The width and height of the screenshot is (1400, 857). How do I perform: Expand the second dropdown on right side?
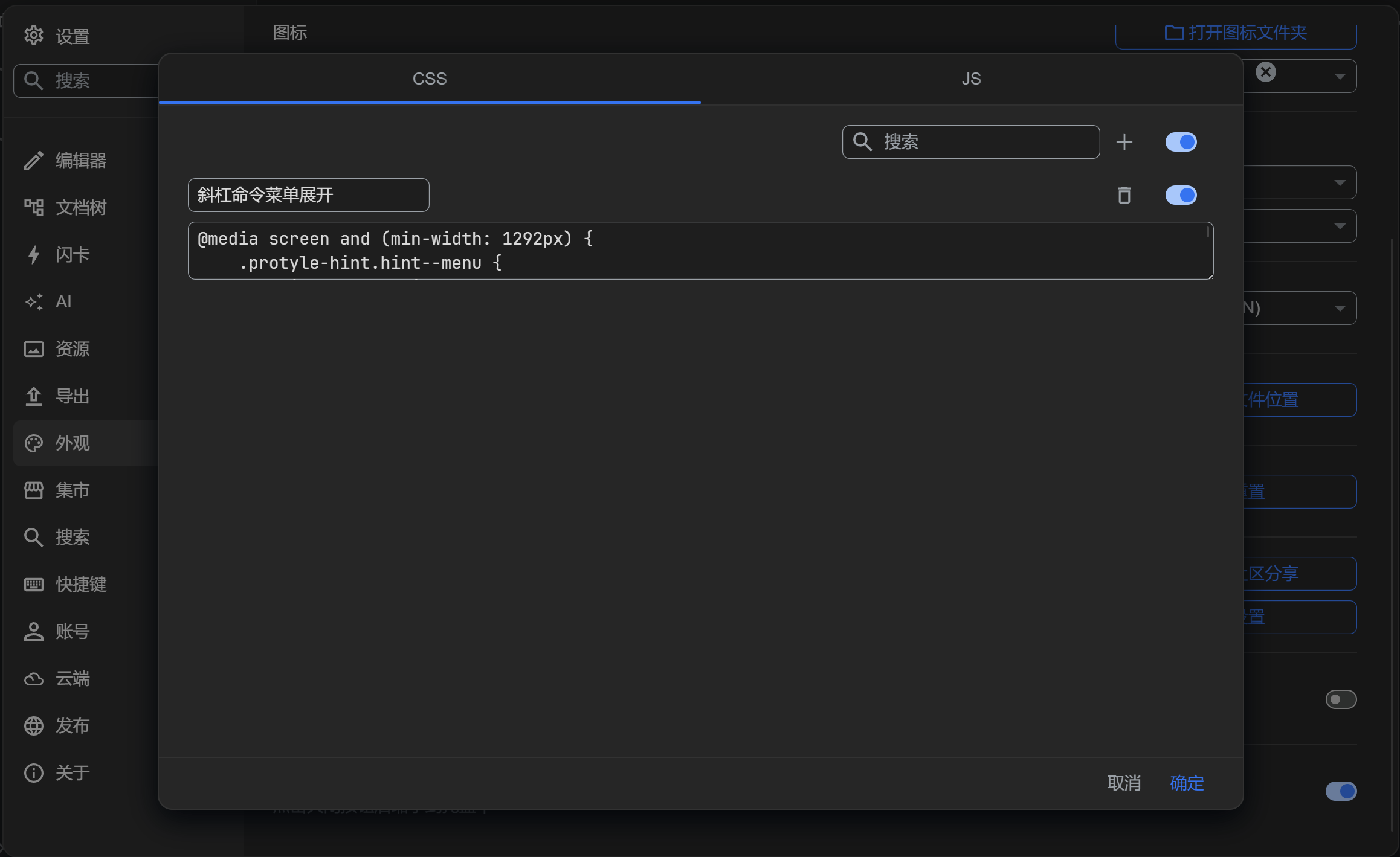point(1340,183)
